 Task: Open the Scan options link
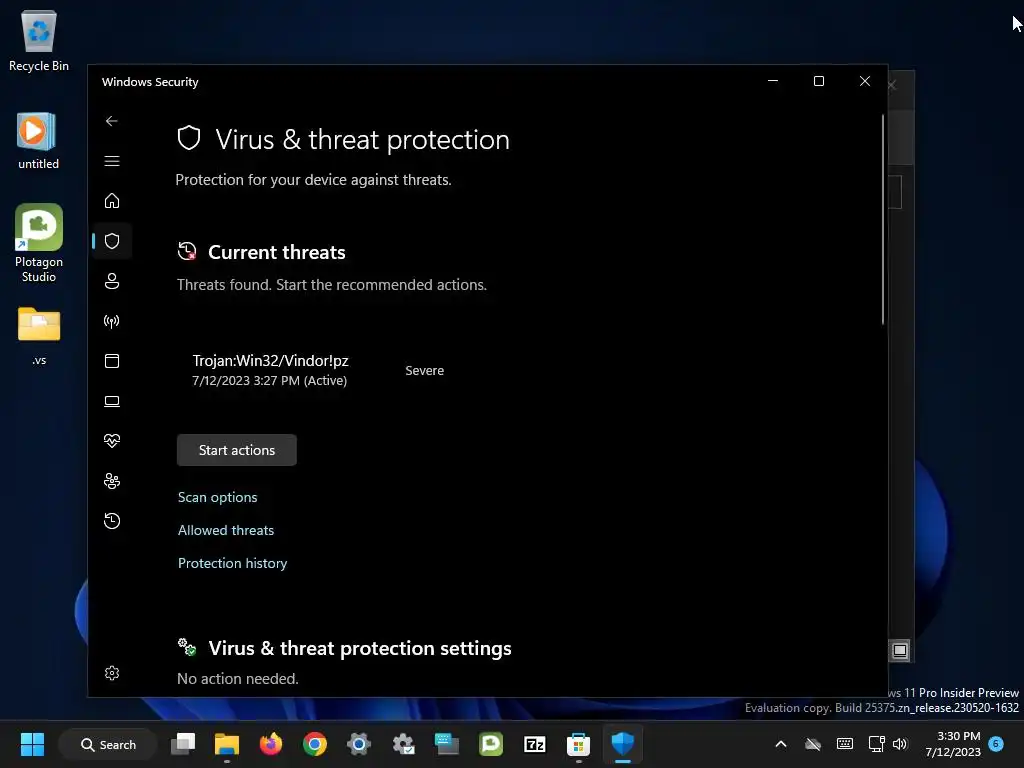pyautogui.click(x=217, y=497)
